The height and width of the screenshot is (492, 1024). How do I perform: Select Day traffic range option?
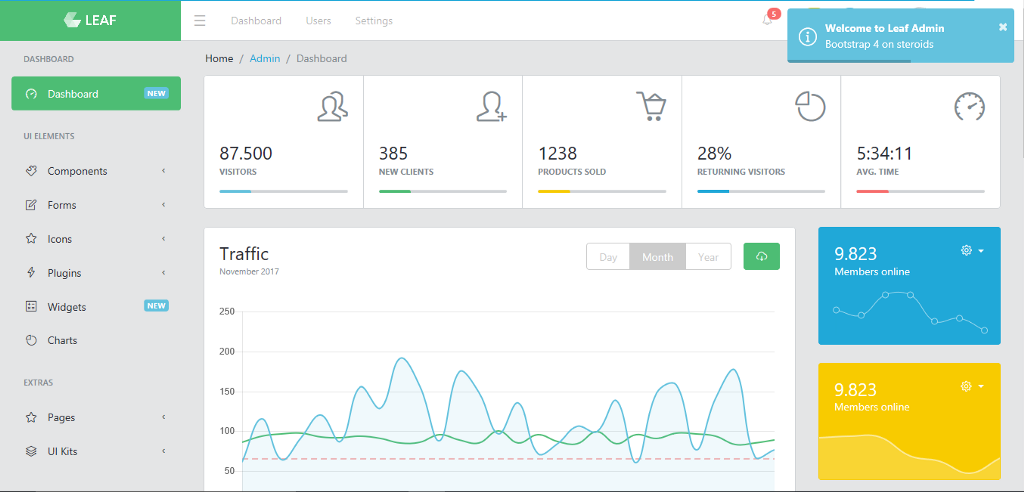[x=608, y=257]
